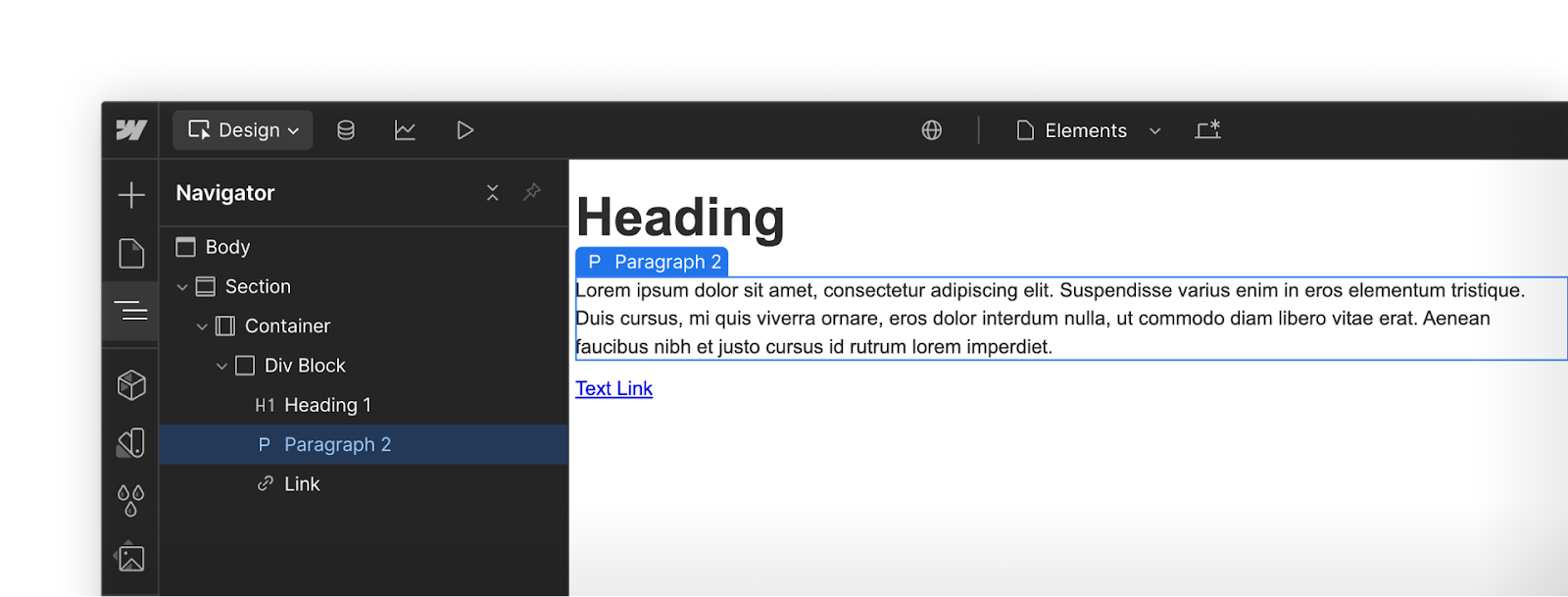1568x597 pixels.
Task: Open the analytics chart icon
Action: 405,130
